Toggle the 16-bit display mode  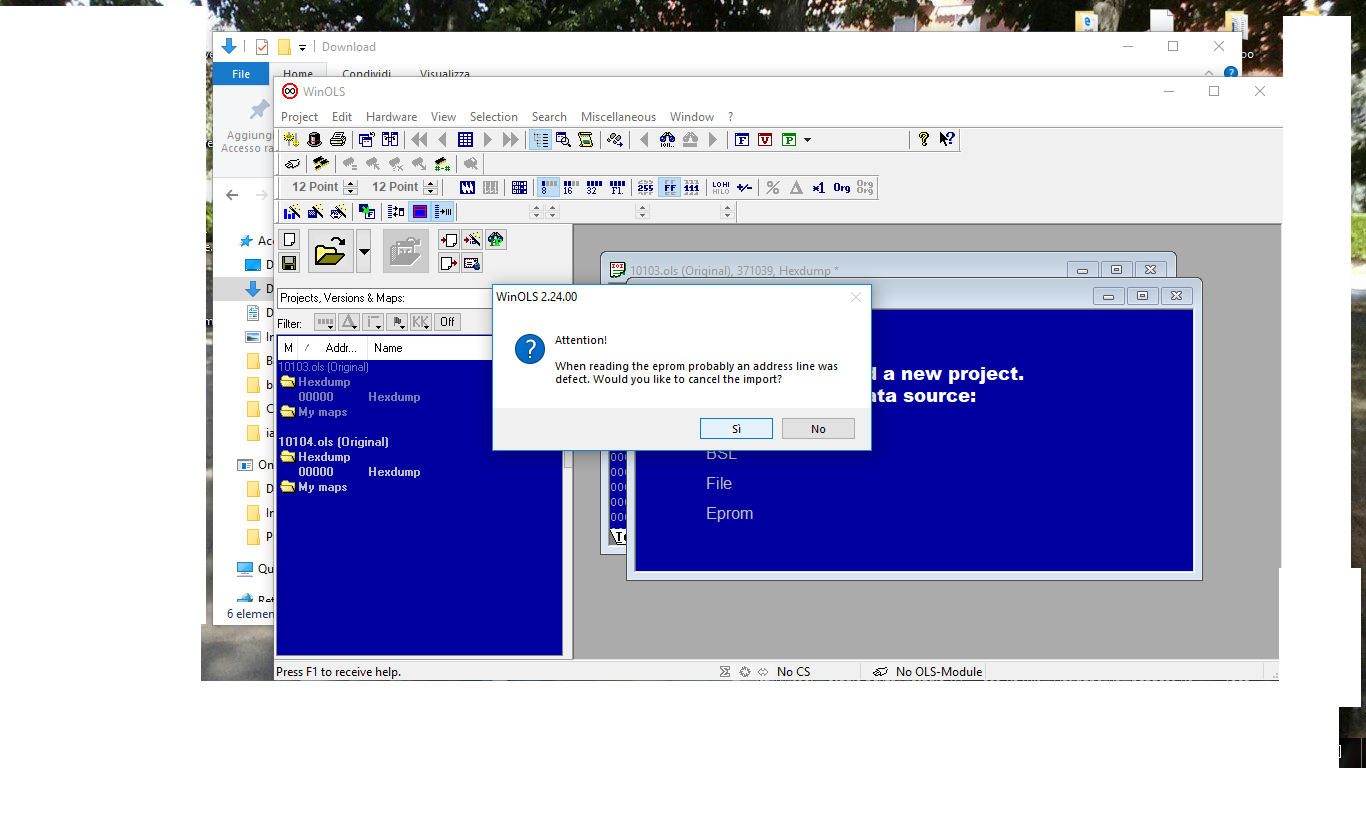click(571, 187)
